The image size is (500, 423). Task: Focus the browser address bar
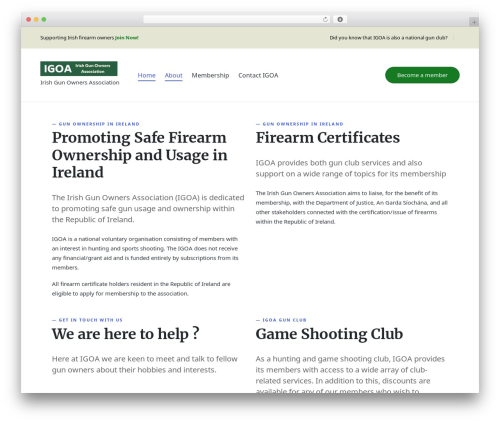pyautogui.click(x=236, y=20)
